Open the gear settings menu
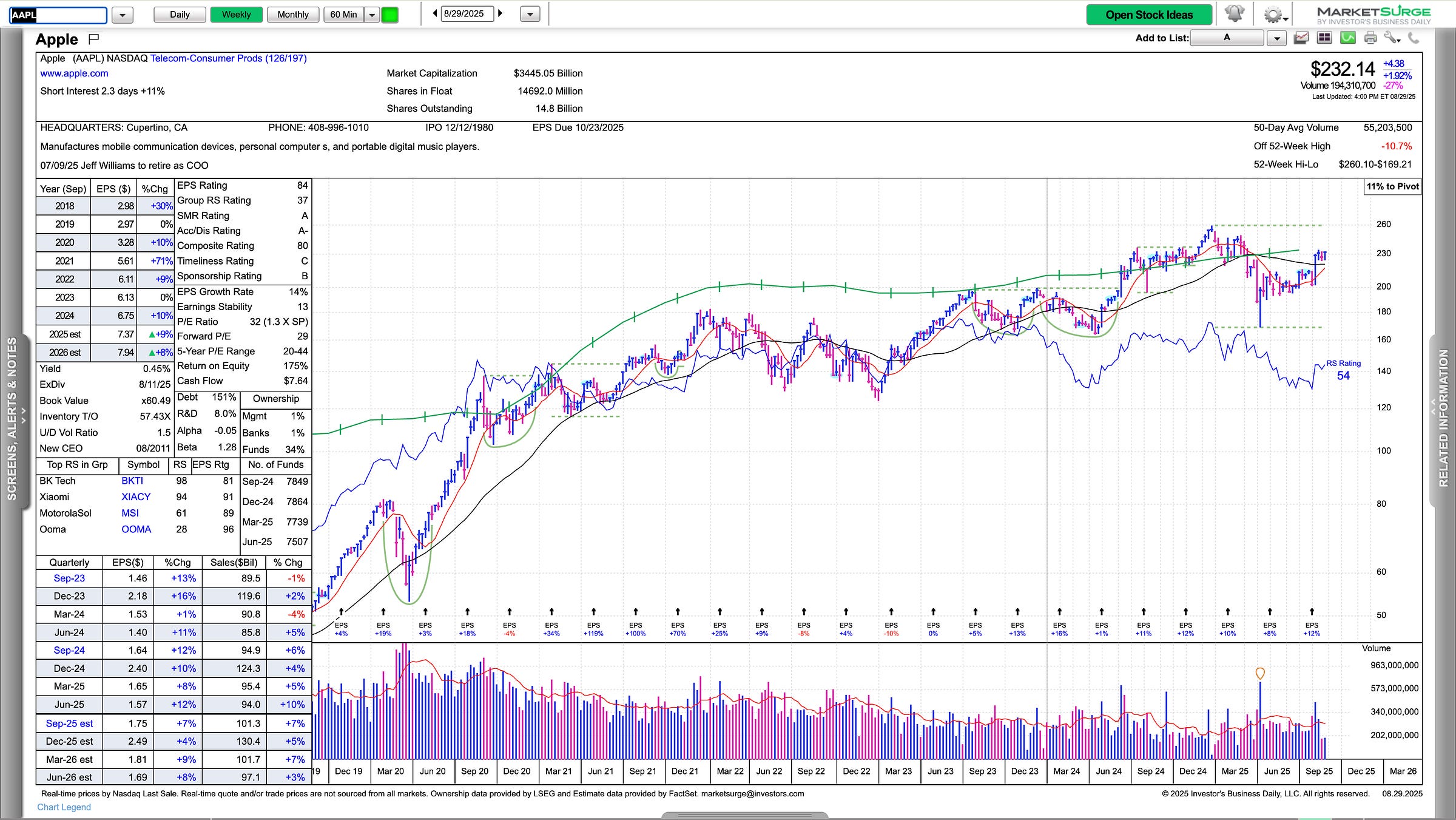Screen dimensions: 1456x820 1273,15
